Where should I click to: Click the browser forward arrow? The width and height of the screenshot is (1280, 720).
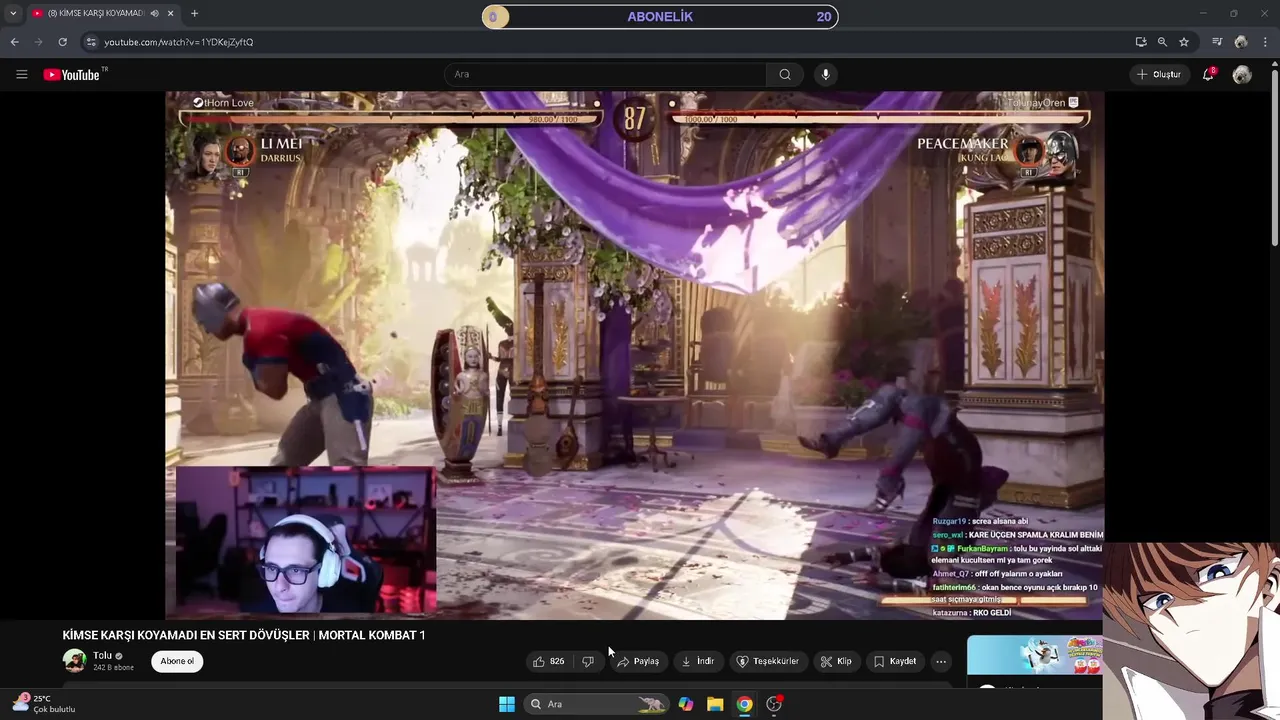coord(38,42)
